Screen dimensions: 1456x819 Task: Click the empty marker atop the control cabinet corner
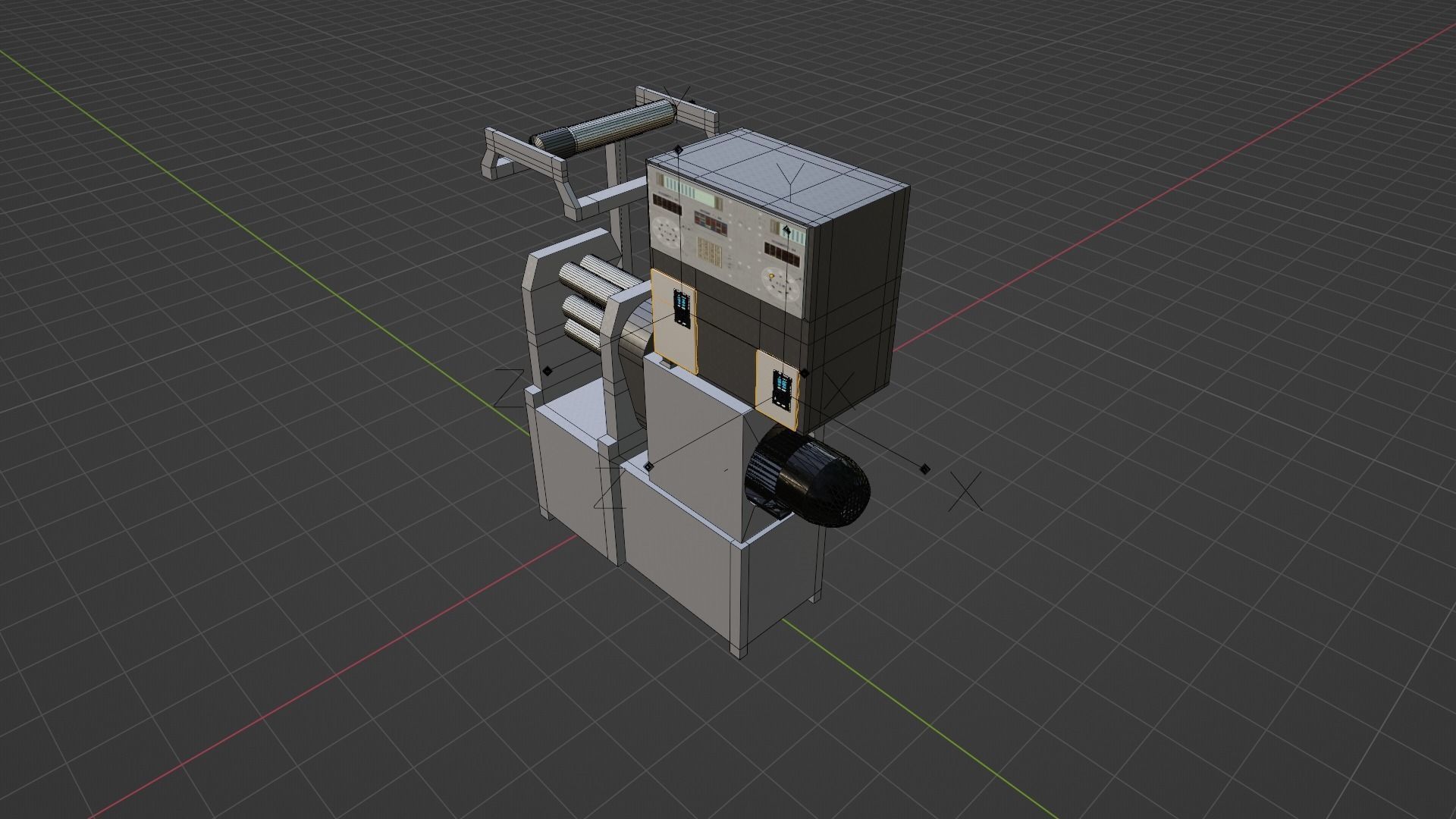coord(678,149)
